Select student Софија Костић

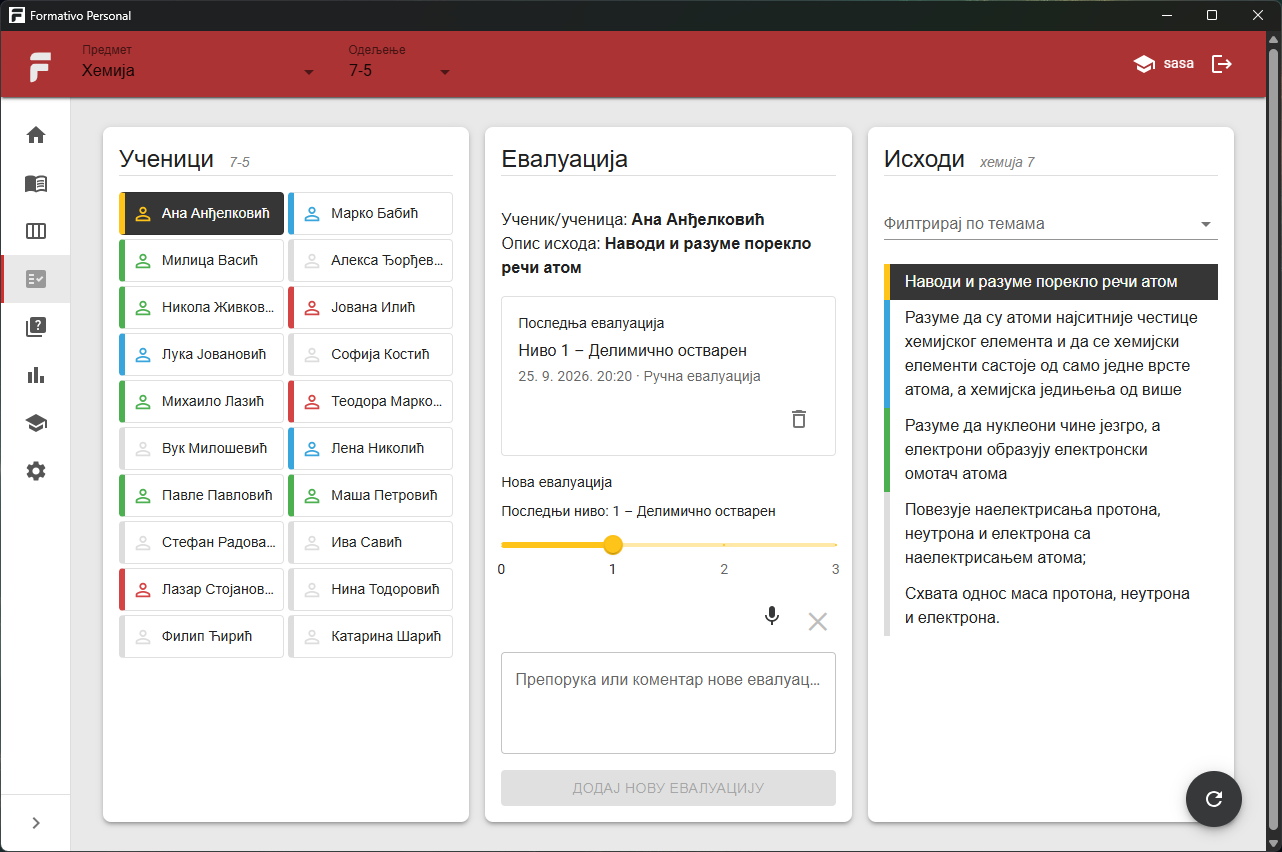pyautogui.click(x=370, y=354)
